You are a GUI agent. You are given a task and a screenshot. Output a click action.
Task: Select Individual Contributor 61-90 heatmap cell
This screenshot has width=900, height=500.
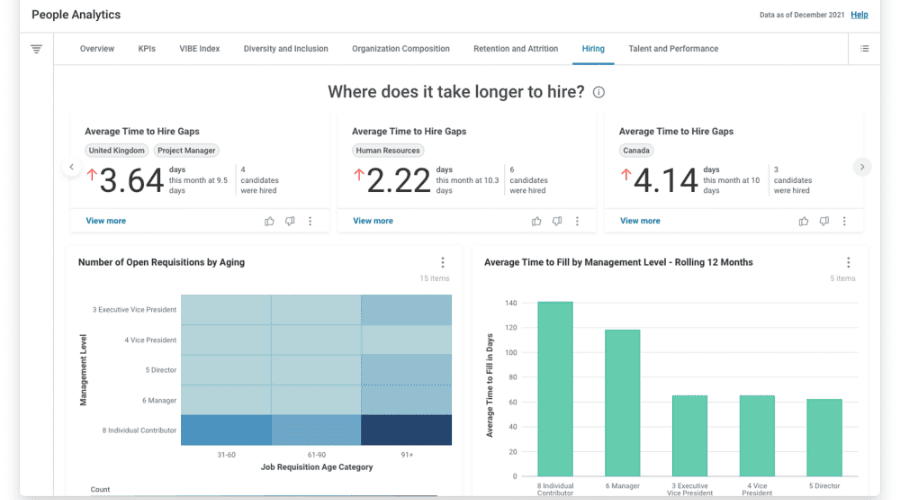(x=316, y=430)
